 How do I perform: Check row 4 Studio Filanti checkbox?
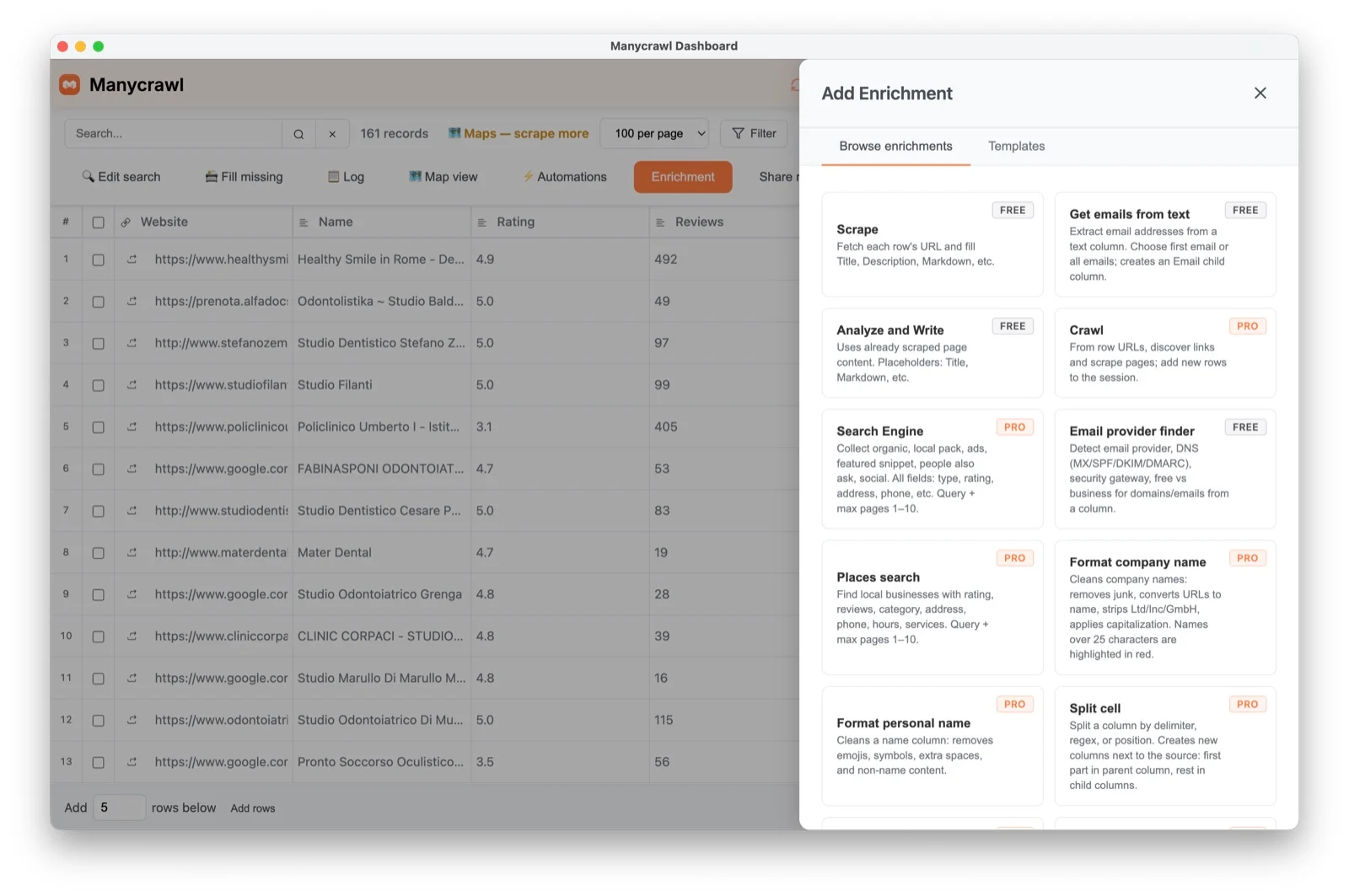coord(98,386)
